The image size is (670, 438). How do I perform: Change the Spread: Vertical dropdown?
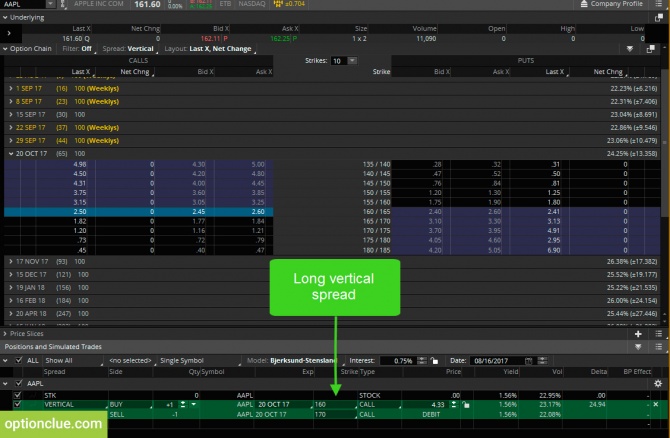coord(130,49)
